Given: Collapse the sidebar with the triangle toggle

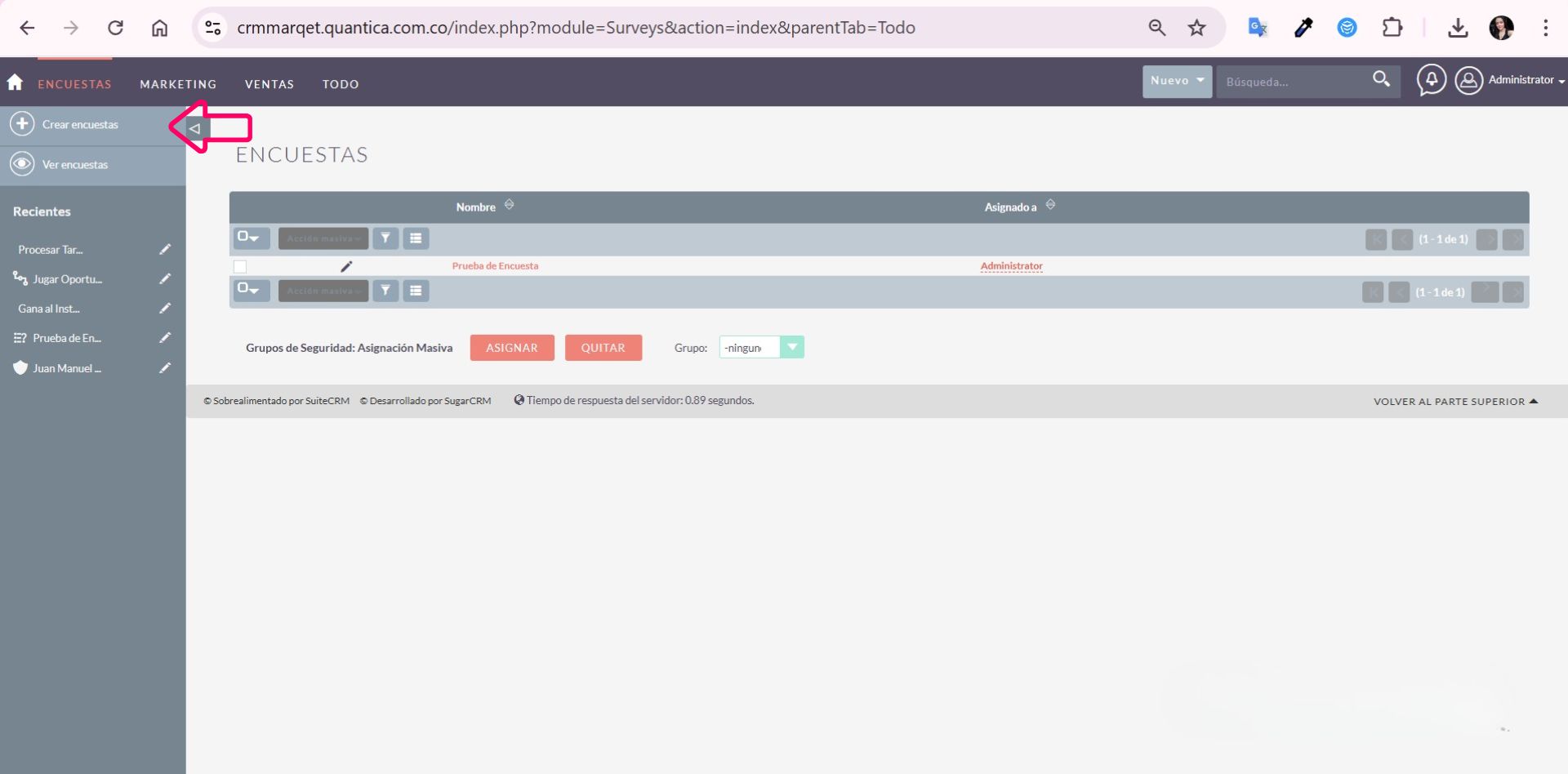Looking at the screenshot, I should [x=195, y=128].
